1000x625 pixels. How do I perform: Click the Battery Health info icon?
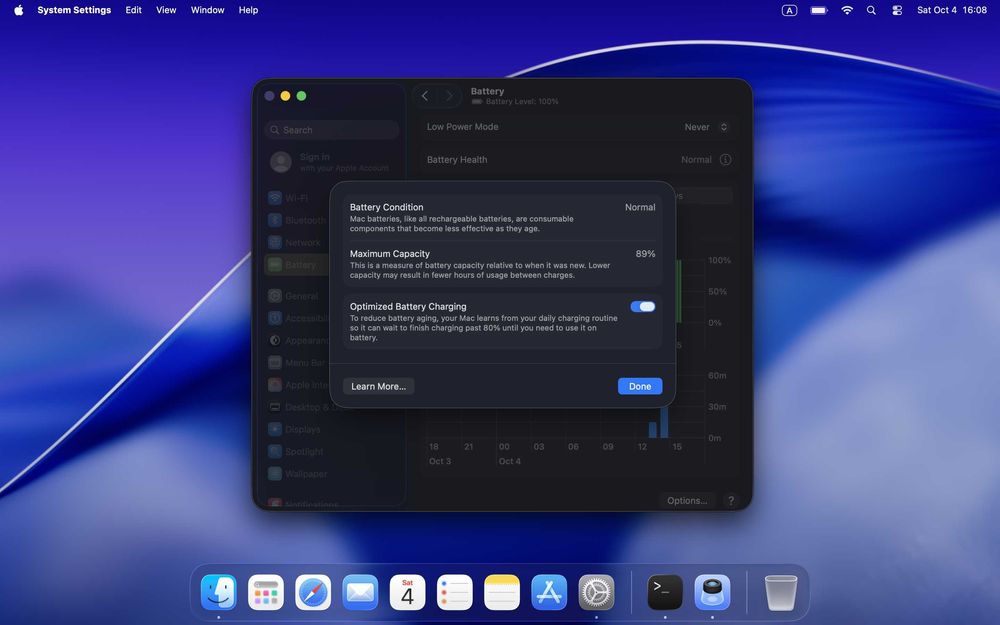click(725, 159)
